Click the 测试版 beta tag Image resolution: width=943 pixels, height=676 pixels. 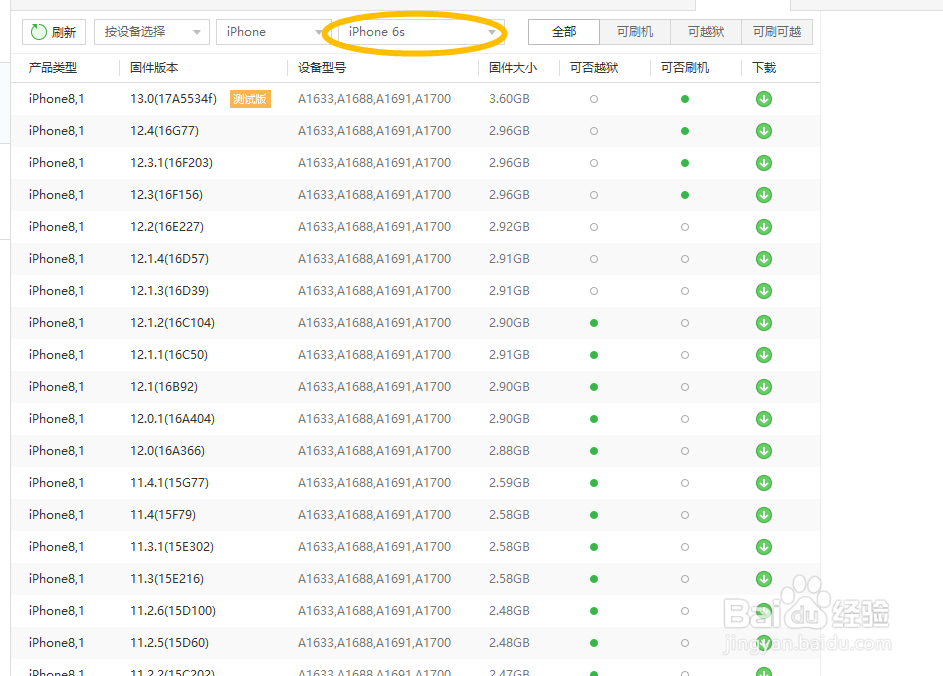pos(250,99)
